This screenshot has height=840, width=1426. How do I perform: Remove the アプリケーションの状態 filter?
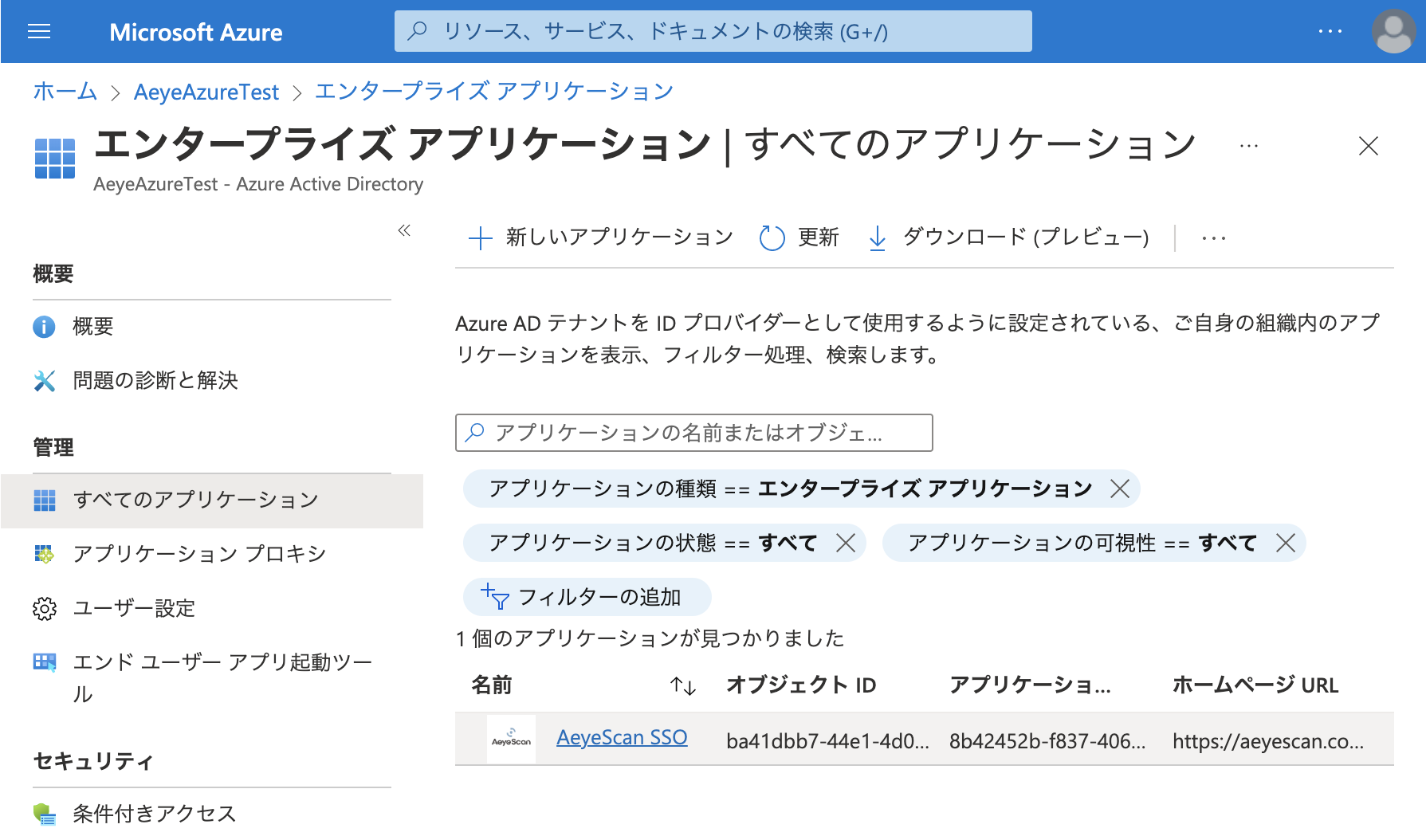(x=846, y=543)
